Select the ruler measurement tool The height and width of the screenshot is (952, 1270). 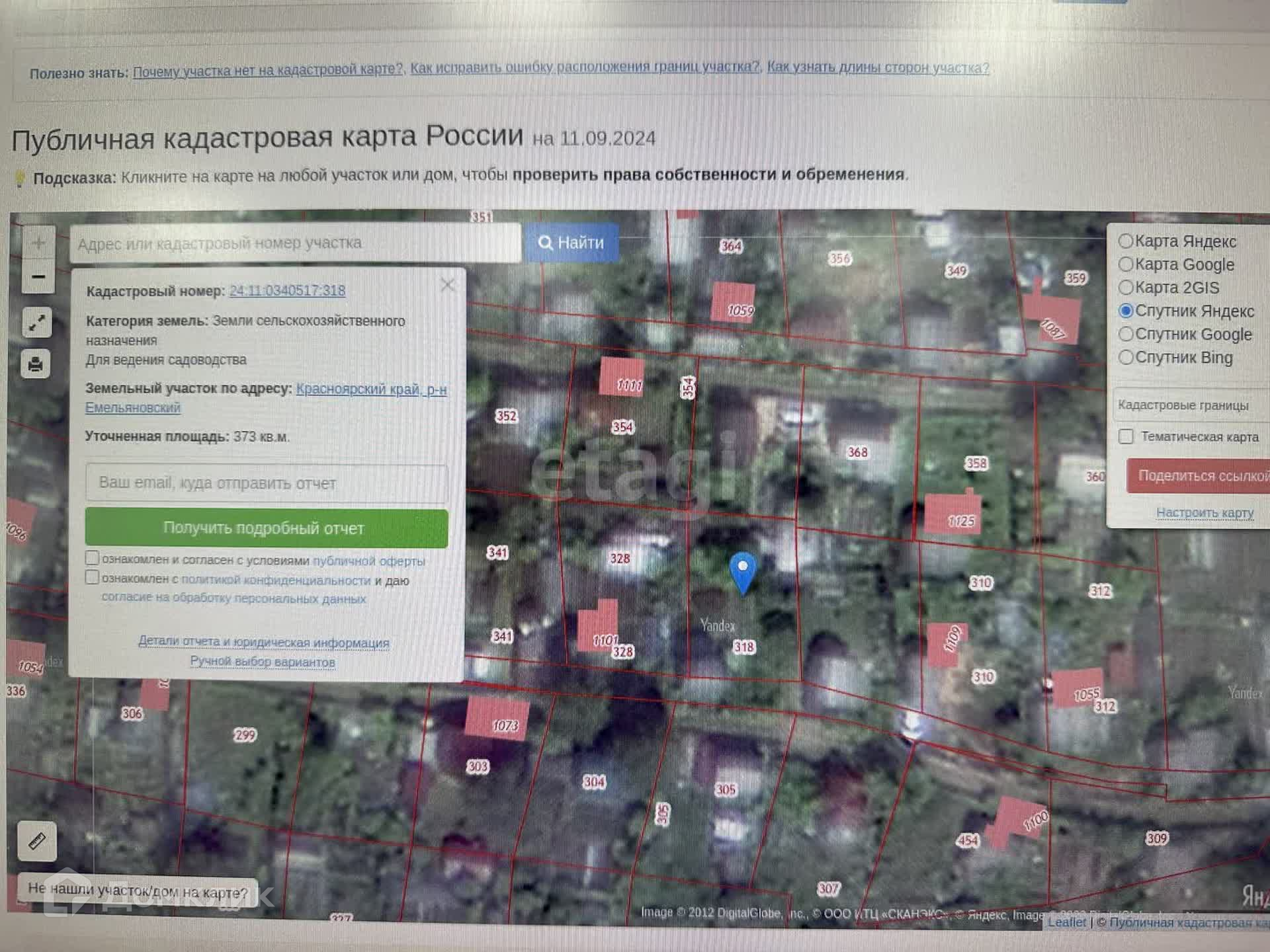(37, 841)
